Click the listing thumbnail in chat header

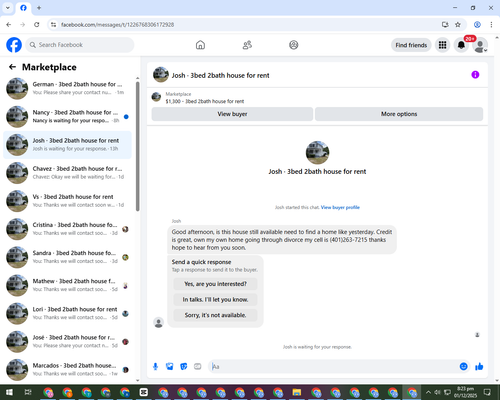[x=161, y=75]
